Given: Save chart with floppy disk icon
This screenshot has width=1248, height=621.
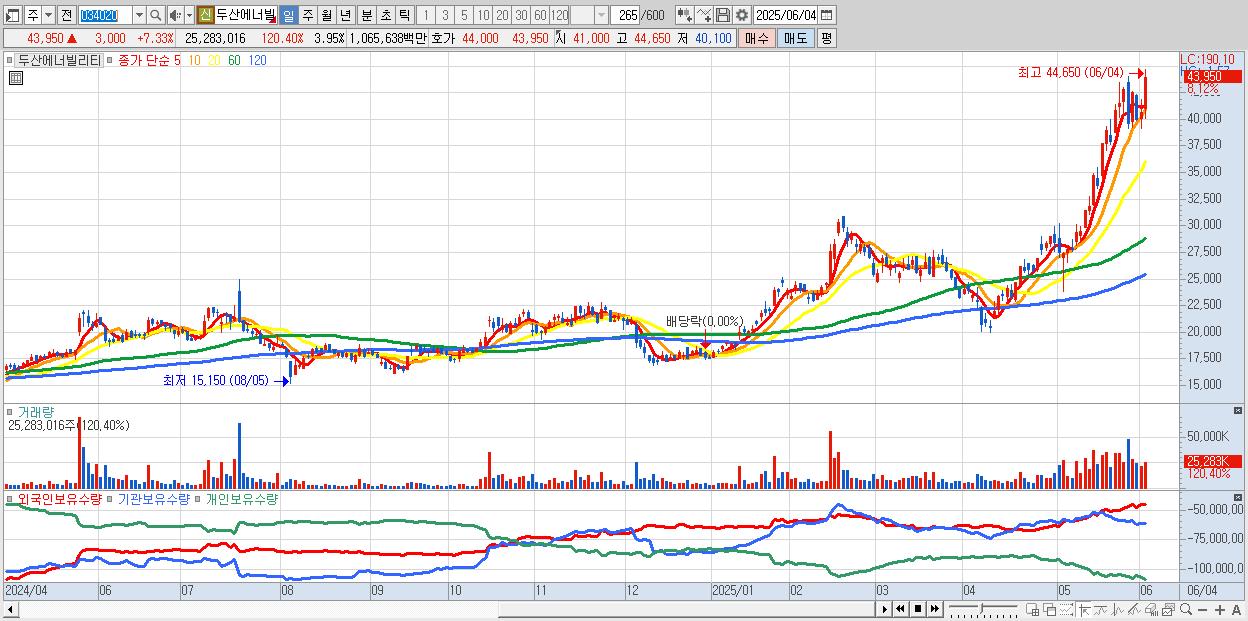Looking at the screenshot, I should click(x=723, y=15).
